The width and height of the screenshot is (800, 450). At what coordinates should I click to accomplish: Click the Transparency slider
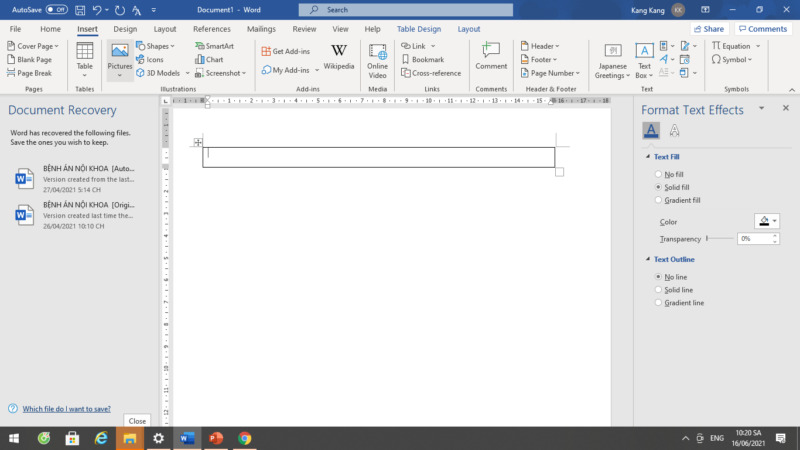point(719,238)
